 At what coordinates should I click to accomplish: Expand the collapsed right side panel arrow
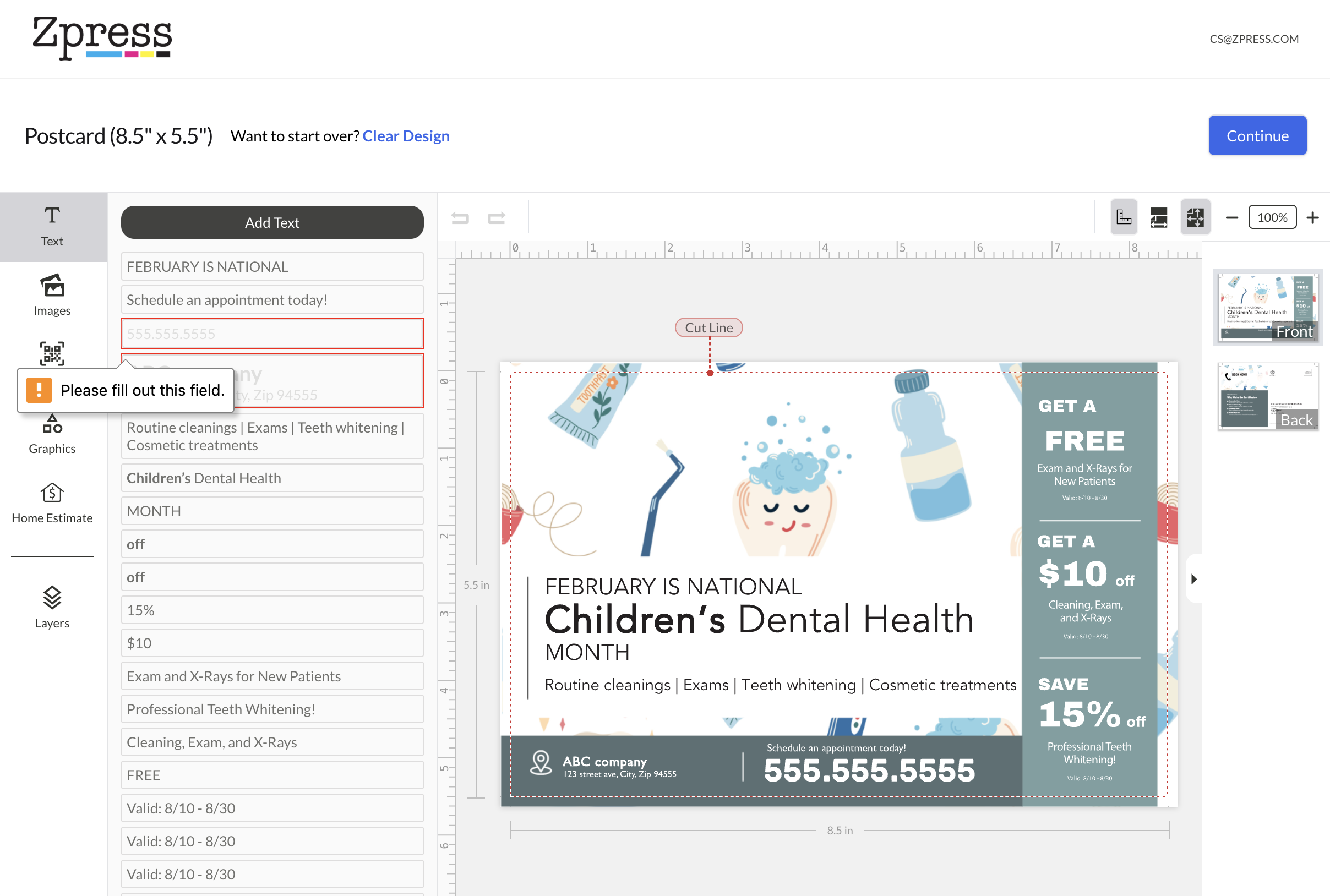point(1194,579)
